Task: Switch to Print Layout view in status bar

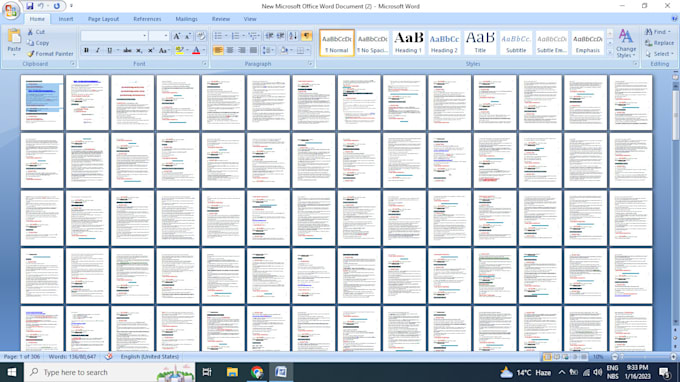Action: pos(547,357)
